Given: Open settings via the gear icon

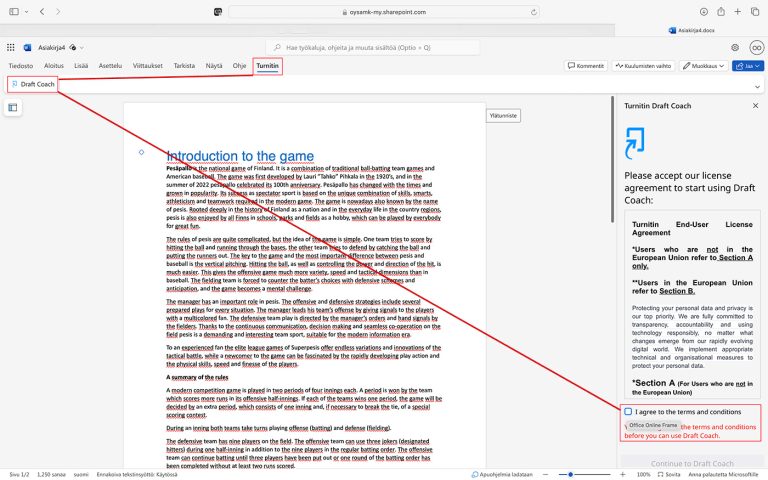Looking at the screenshot, I should [x=735, y=47].
